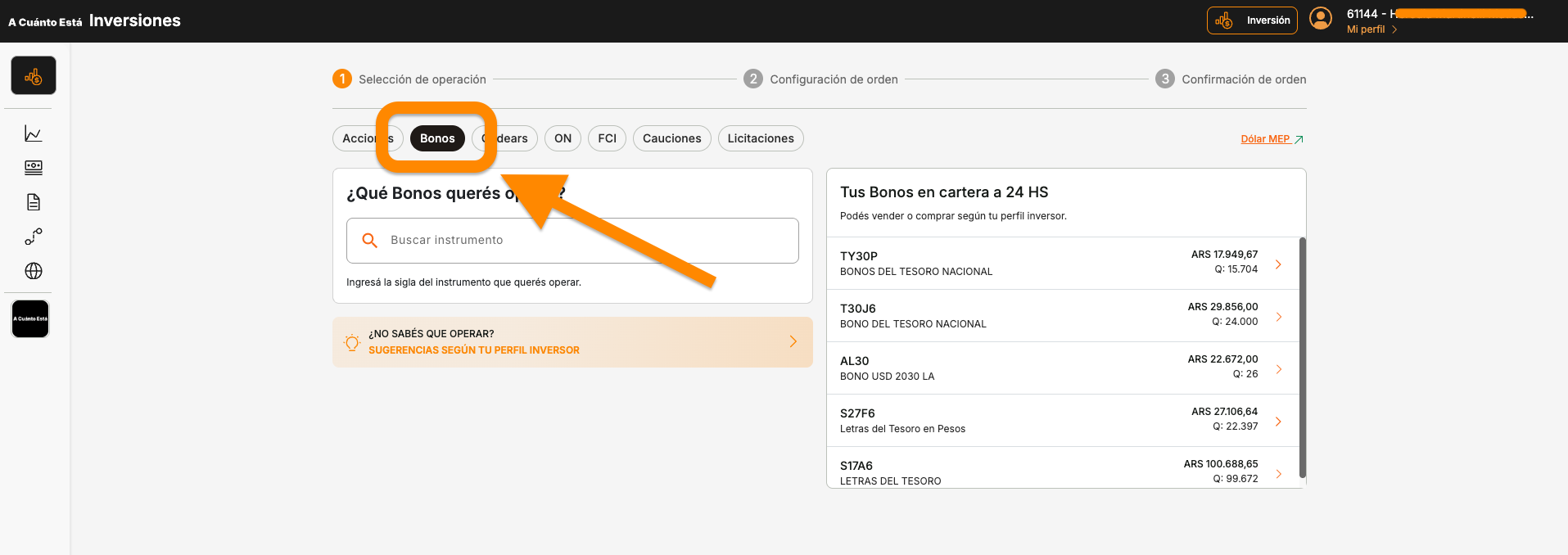Click the cash banknote sidebar icon
1568x555 pixels.
(x=34, y=168)
